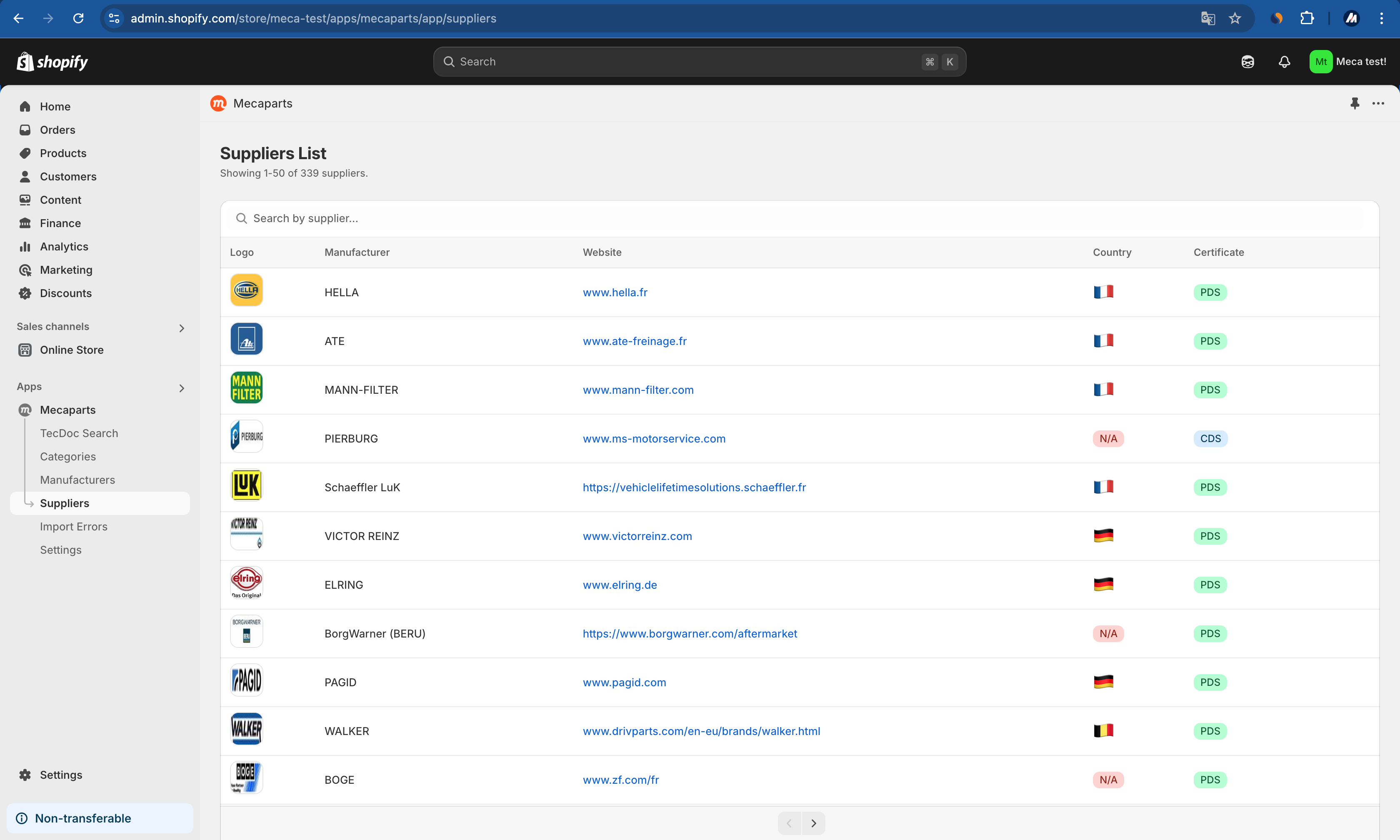Open the borgwarner.com/aftermarket link
This screenshot has height=840, width=1400.
pos(690,633)
